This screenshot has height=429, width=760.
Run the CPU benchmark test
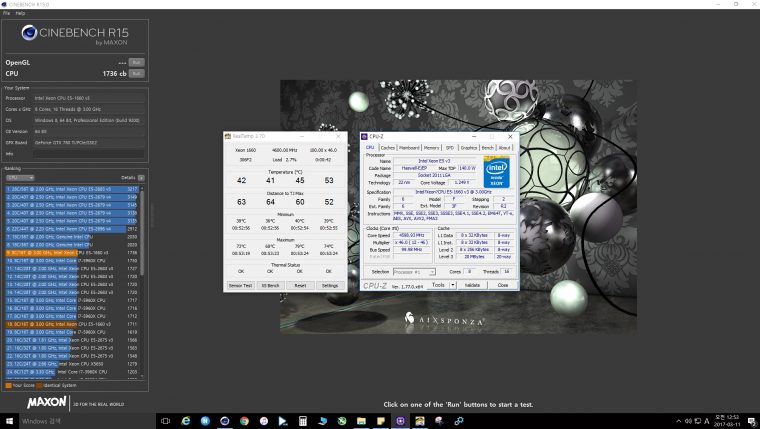coord(137,74)
